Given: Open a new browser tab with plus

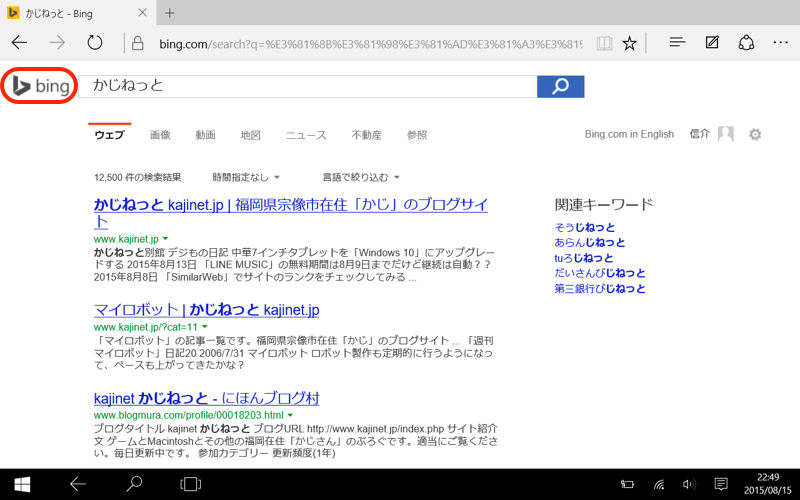Looking at the screenshot, I should pos(170,13).
